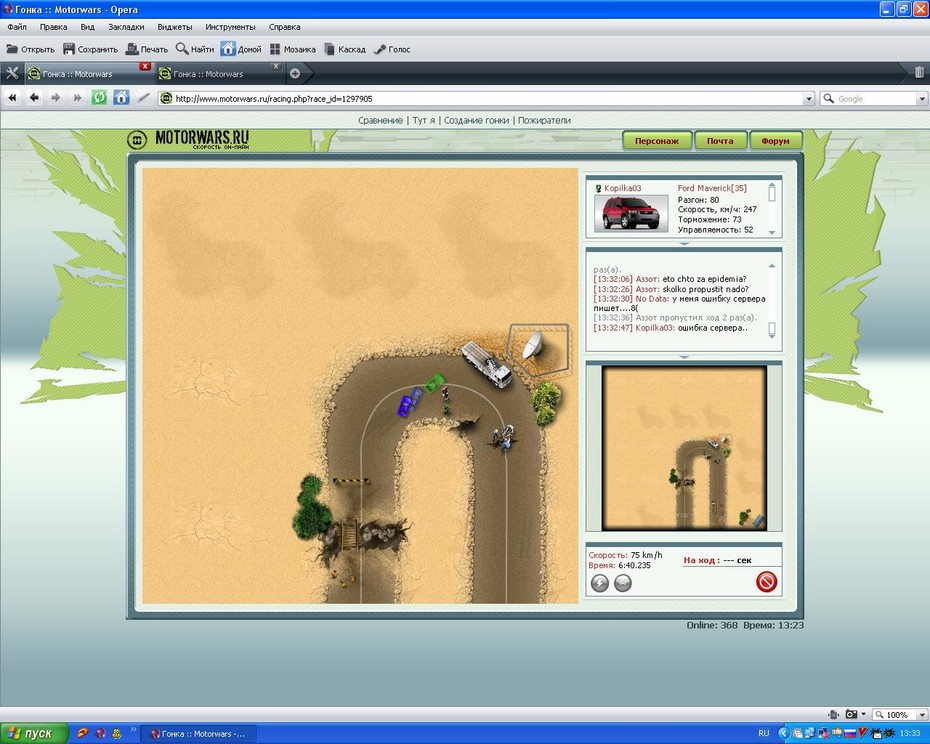Click the Найти toolbar button
The height and width of the screenshot is (744, 930).
(195, 49)
